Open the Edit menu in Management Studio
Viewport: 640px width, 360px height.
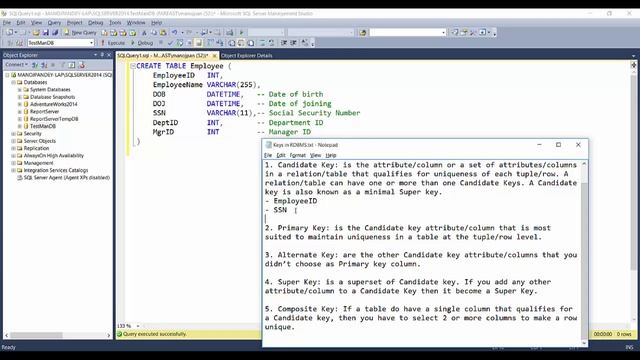tap(21, 22)
